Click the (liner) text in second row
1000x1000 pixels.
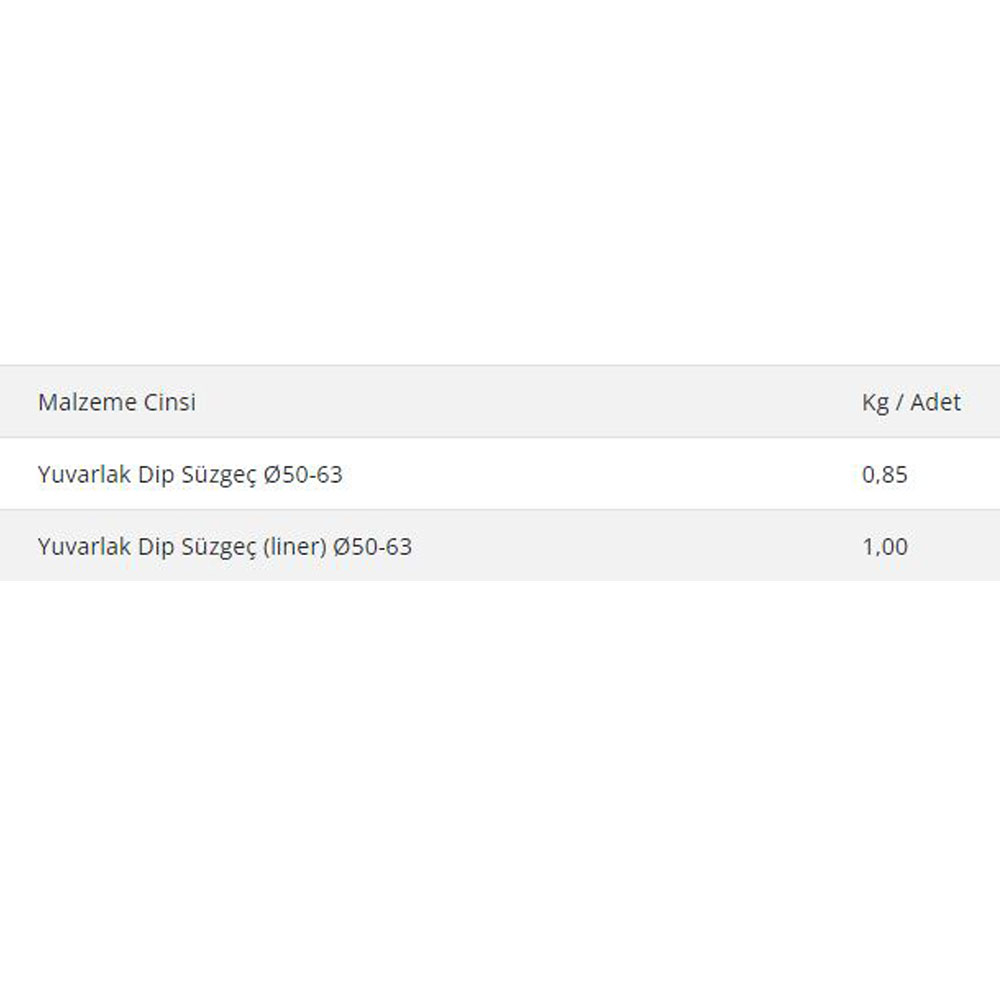point(295,547)
